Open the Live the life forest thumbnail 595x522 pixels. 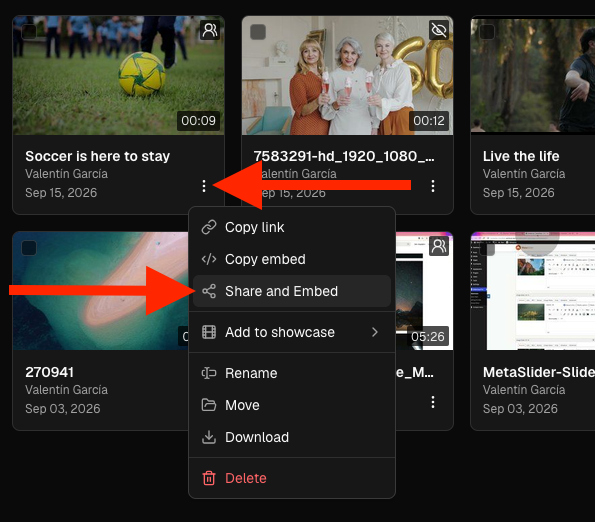(533, 75)
